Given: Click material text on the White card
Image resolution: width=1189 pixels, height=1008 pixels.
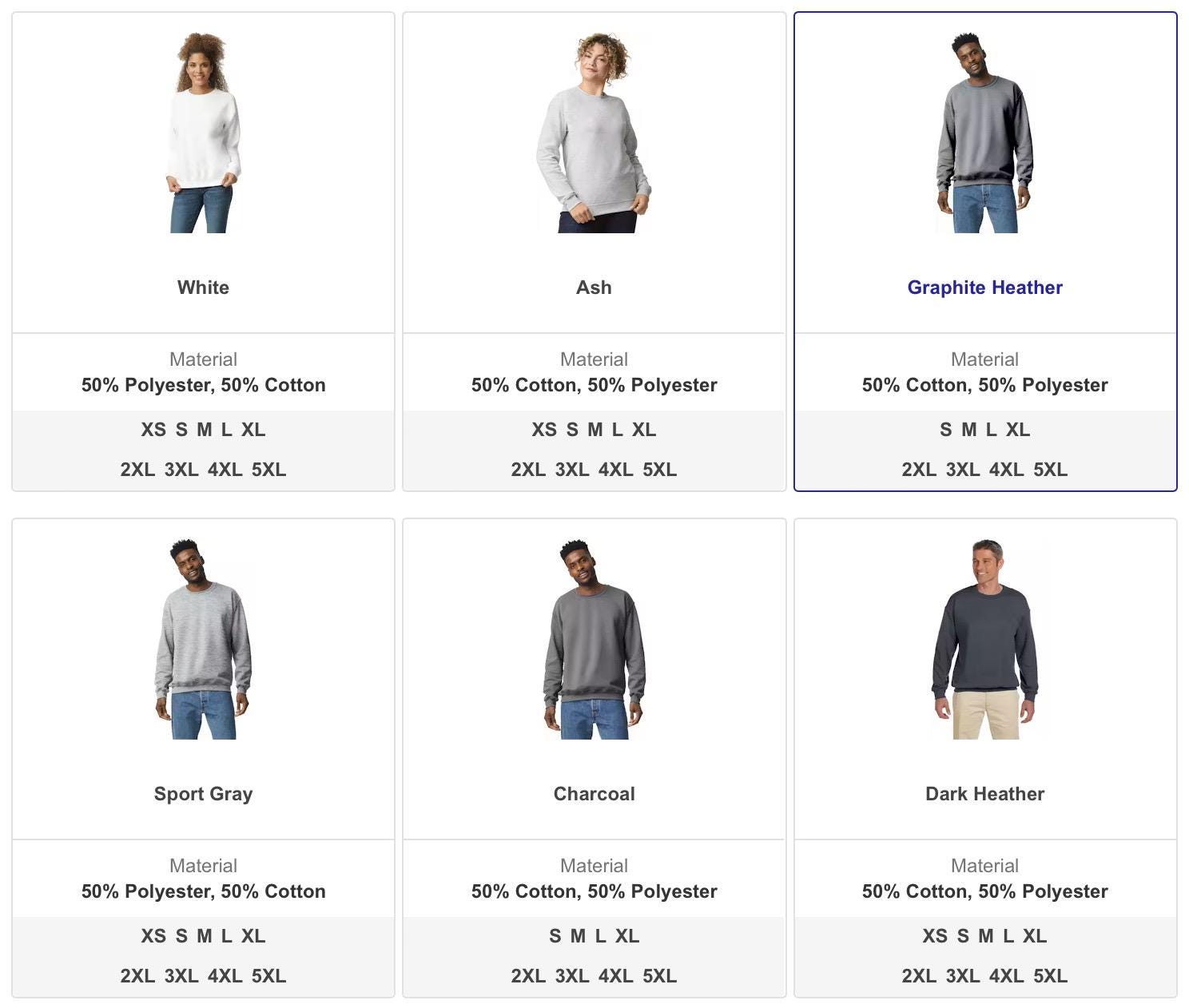Looking at the screenshot, I should tap(203, 385).
